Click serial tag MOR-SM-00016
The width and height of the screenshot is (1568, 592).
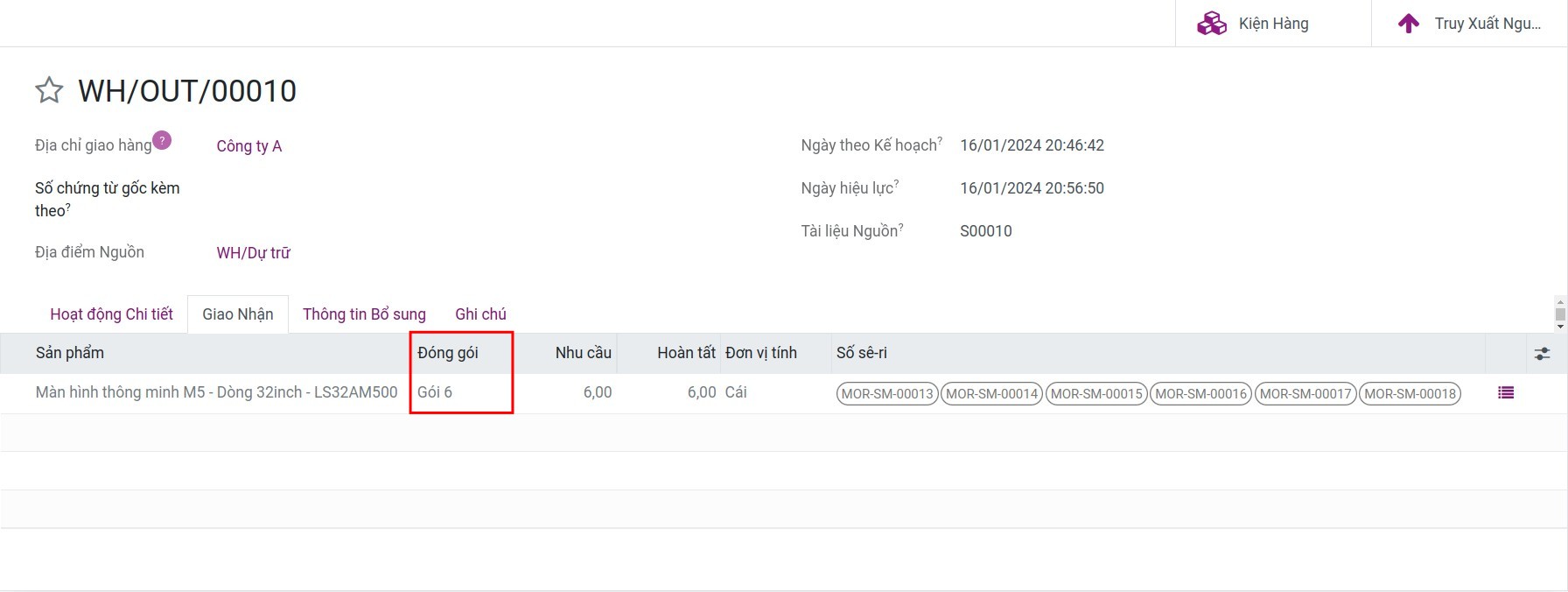pos(1200,394)
